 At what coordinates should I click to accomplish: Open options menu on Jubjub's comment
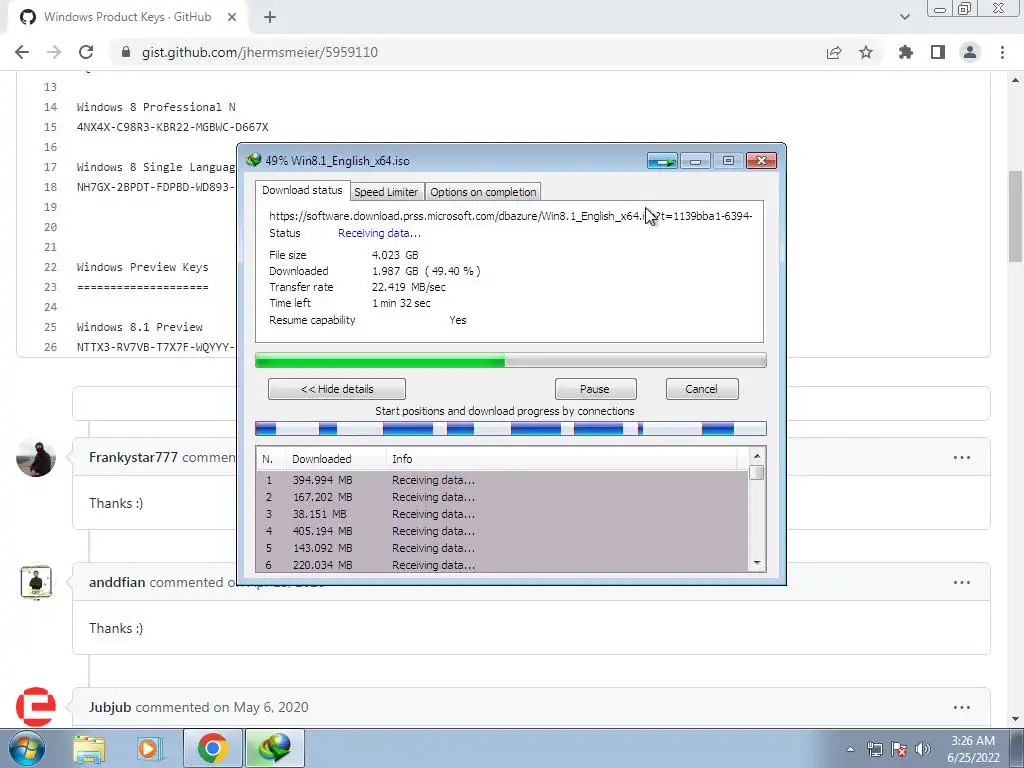pyautogui.click(x=962, y=707)
